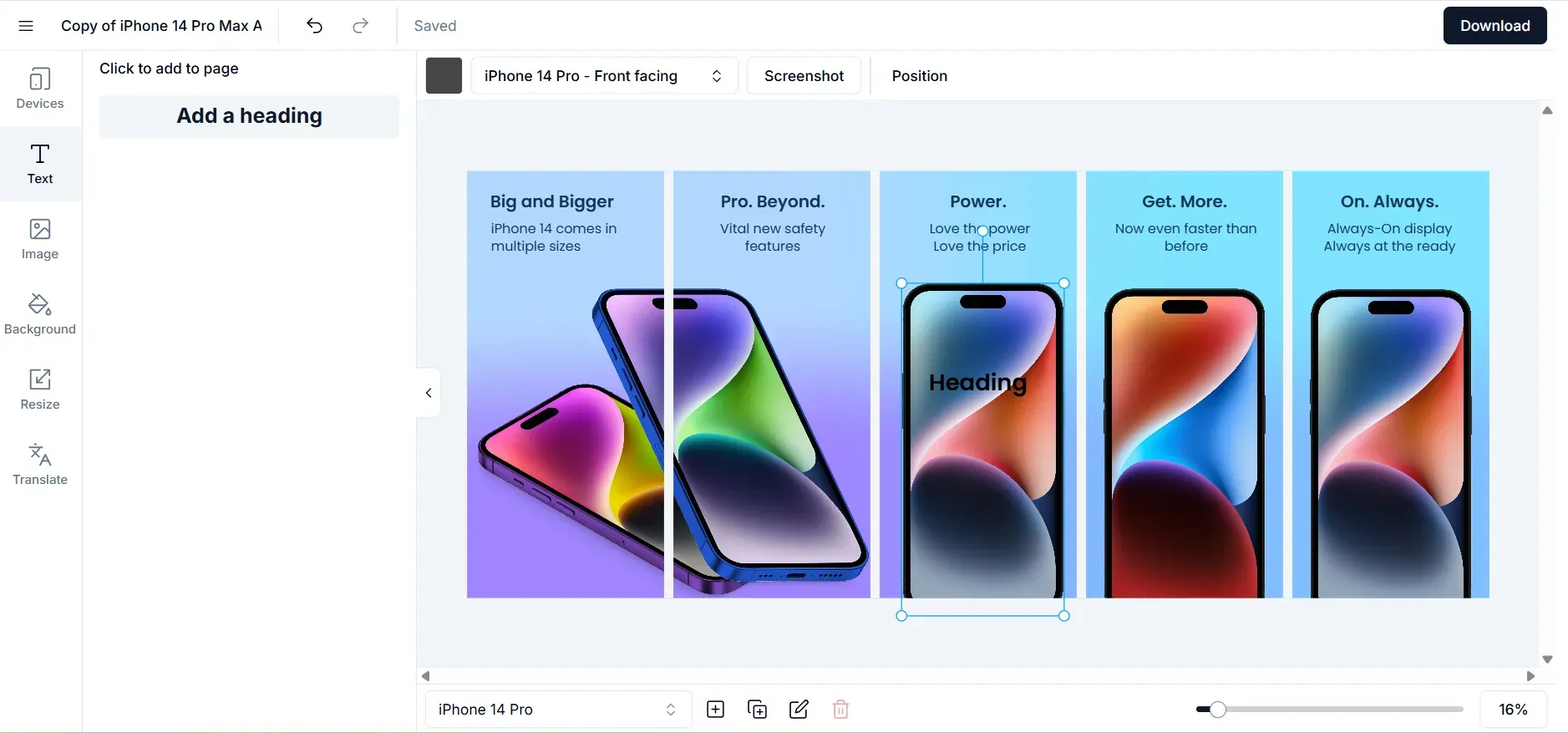The width and height of the screenshot is (1568, 733).
Task: Duplicate the page icon
Action: (x=758, y=710)
